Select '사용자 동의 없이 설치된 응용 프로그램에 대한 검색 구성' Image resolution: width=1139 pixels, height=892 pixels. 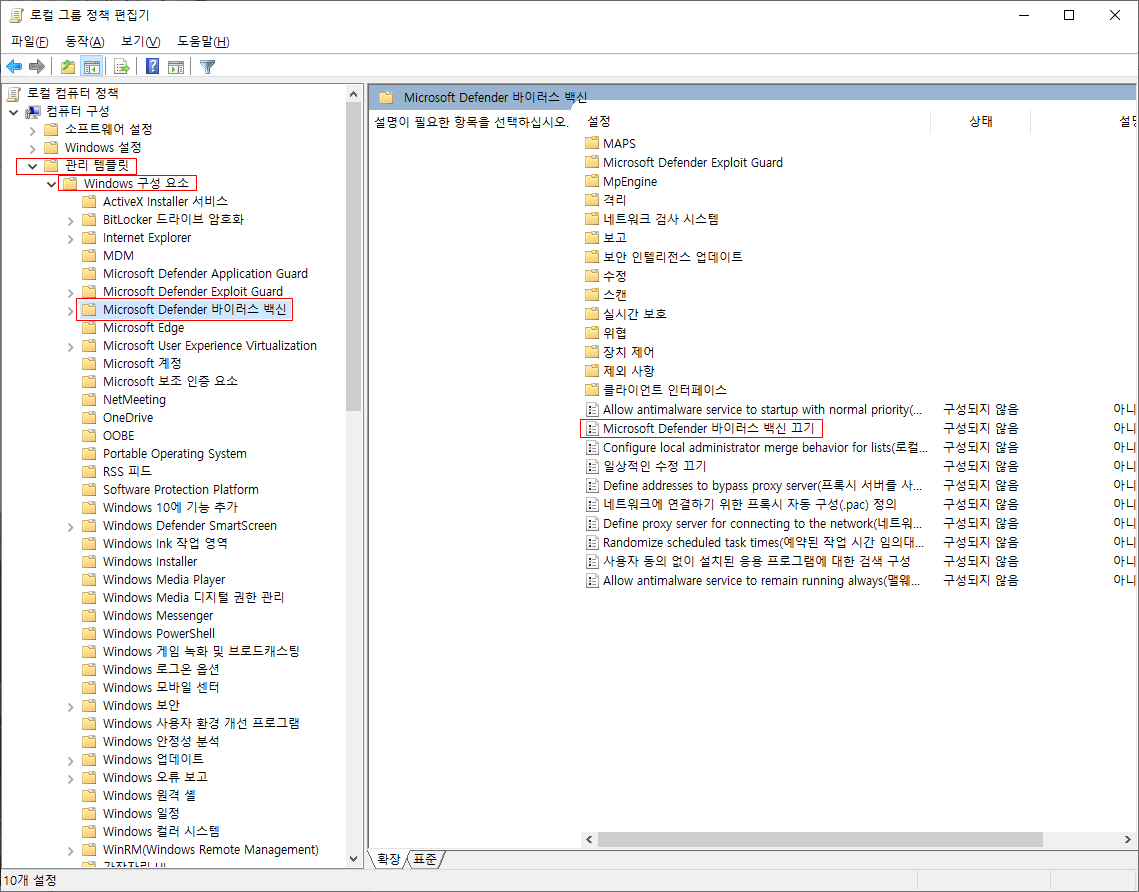[756, 561]
